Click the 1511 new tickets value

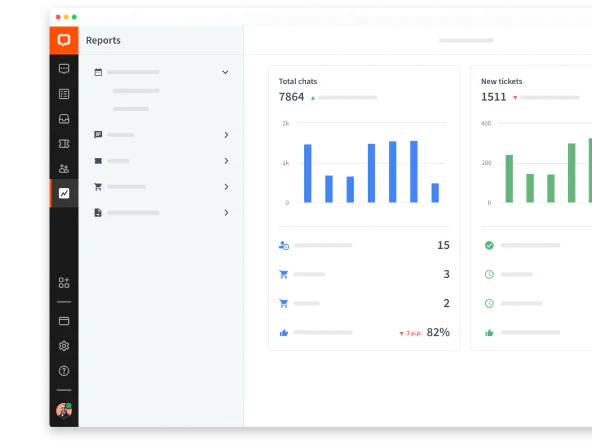click(493, 97)
